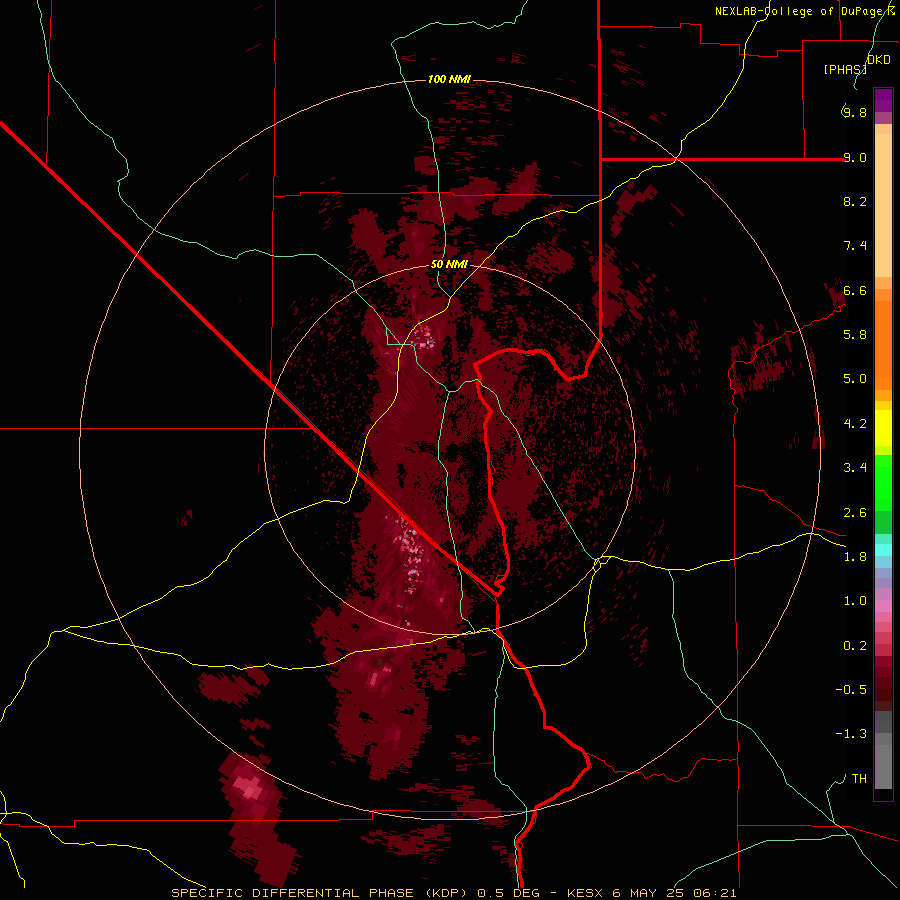The image size is (900, 900).
Task: Click the 9.0 value on the color scale
Action: (x=855, y=157)
